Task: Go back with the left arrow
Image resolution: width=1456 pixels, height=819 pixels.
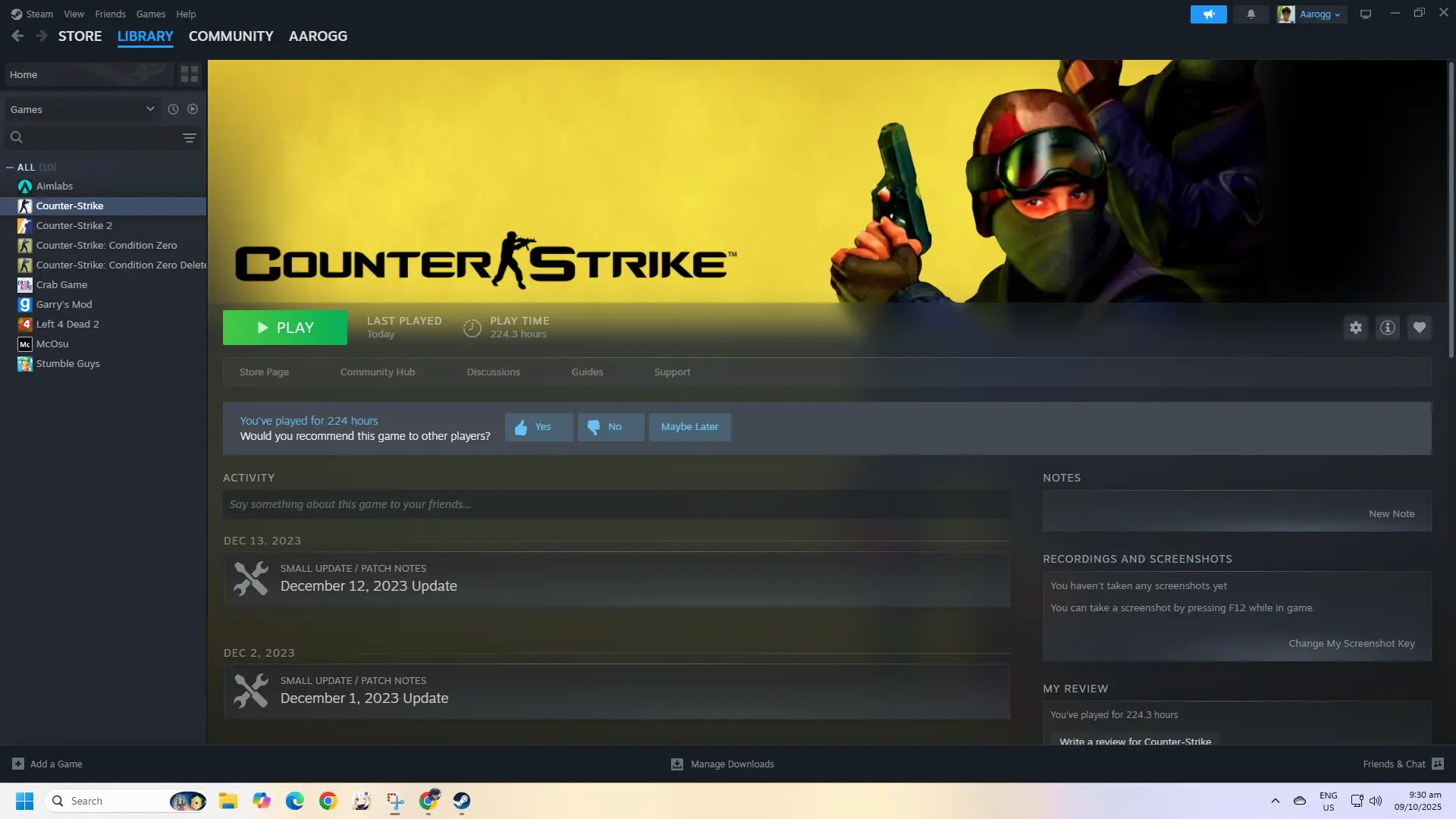Action: (17, 36)
